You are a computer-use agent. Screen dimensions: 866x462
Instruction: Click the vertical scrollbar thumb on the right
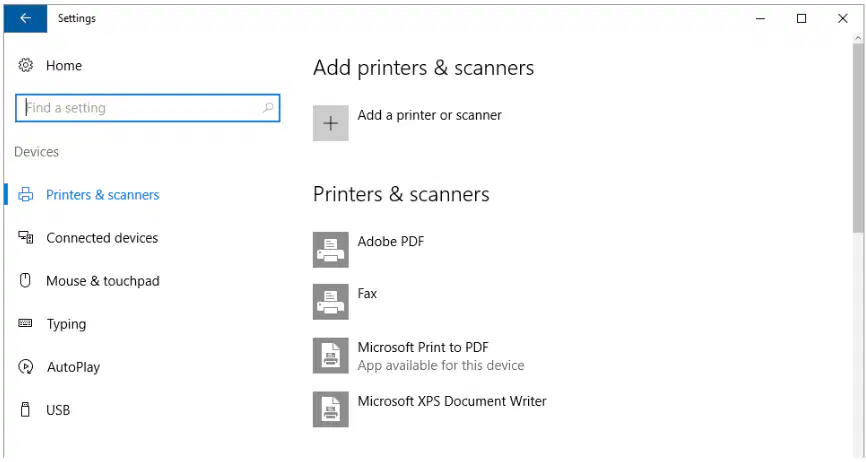pos(858,138)
